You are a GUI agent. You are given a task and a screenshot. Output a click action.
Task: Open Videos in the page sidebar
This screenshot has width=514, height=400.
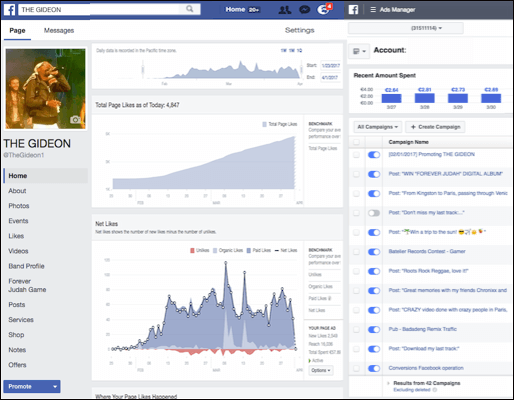coord(18,251)
